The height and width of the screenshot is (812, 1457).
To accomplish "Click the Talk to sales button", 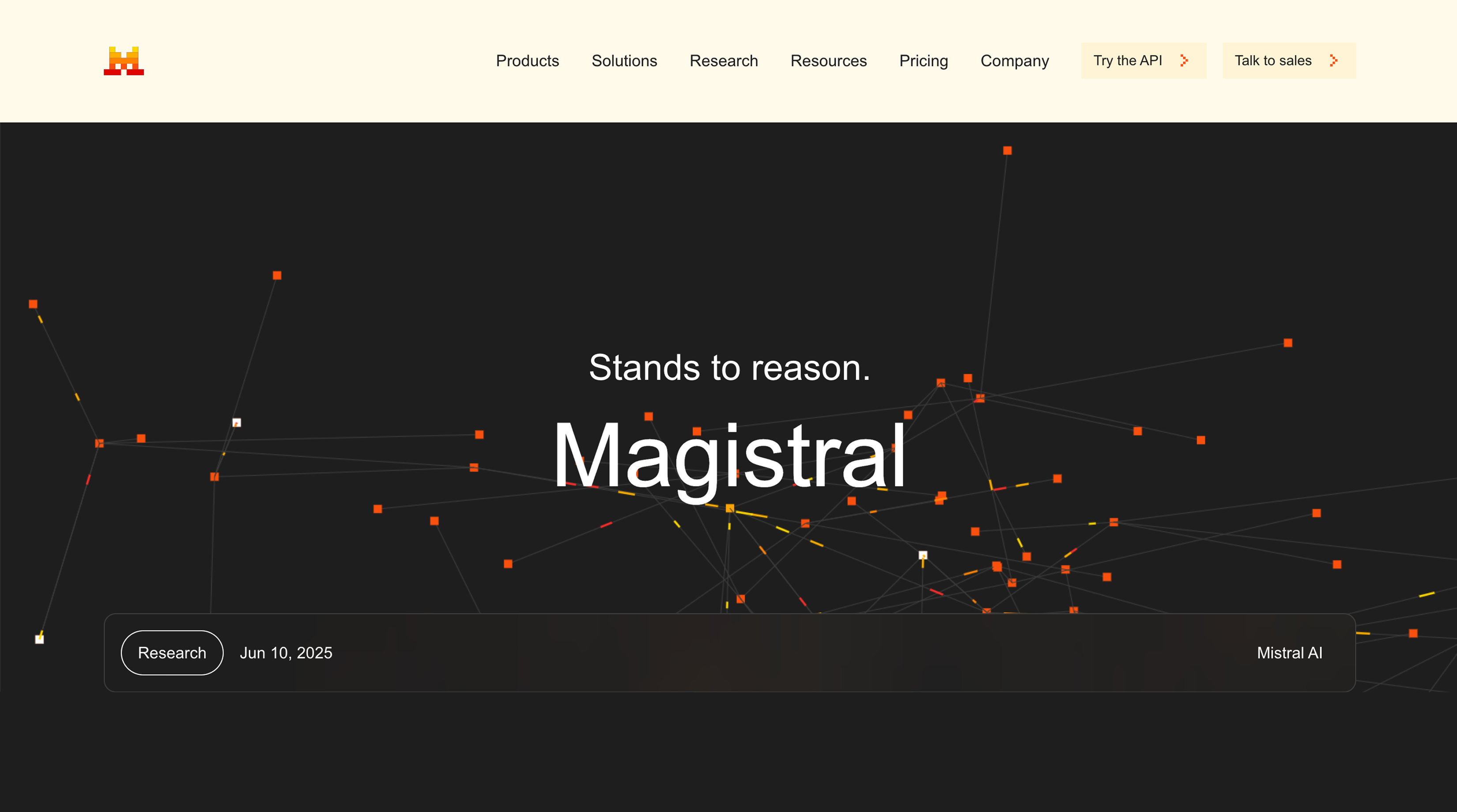I will tap(1288, 60).
